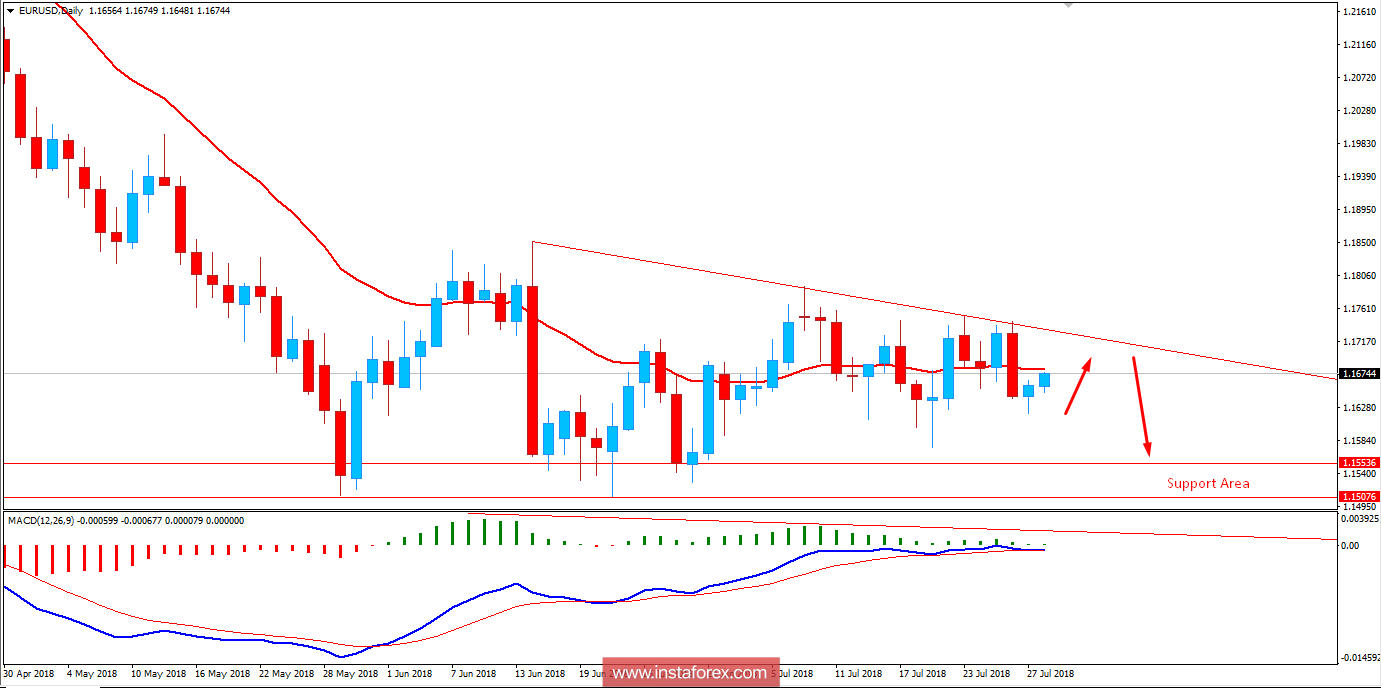The image size is (1381, 688).
Task: Select the red current price tag 1.16744
Action: click(1357, 375)
